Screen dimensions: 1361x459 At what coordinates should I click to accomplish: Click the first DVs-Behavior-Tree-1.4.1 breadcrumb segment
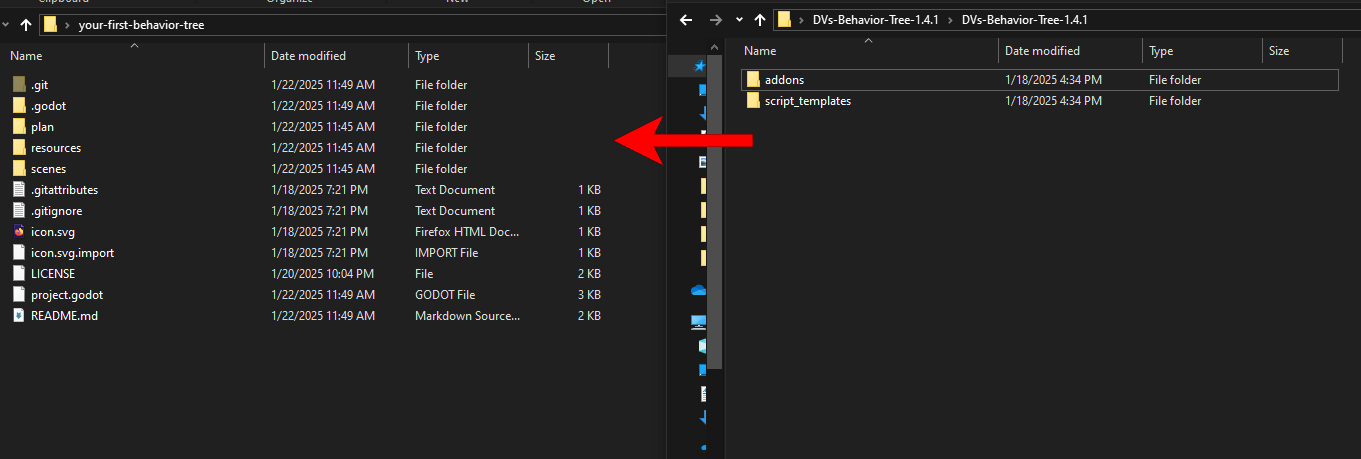[x=876, y=19]
